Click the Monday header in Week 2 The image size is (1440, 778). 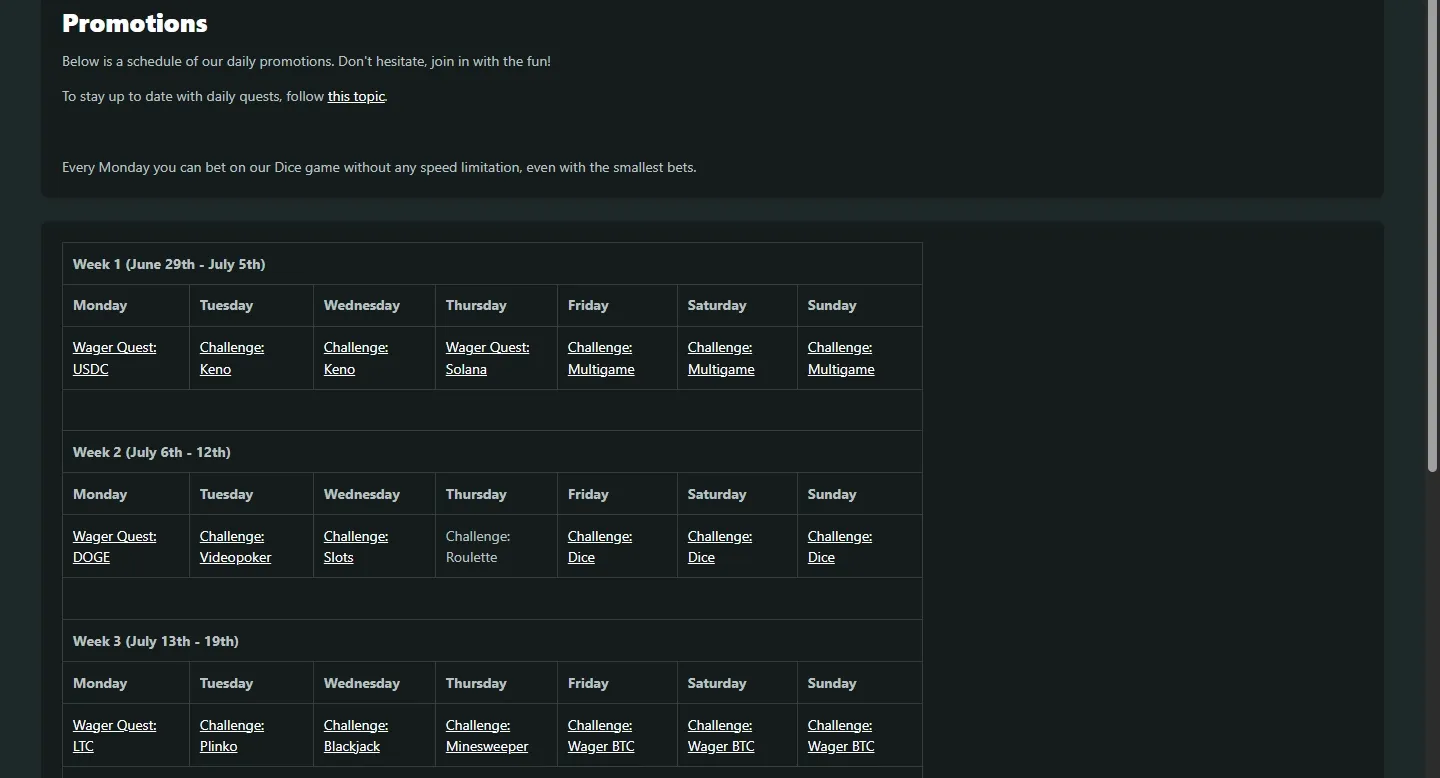100,494
